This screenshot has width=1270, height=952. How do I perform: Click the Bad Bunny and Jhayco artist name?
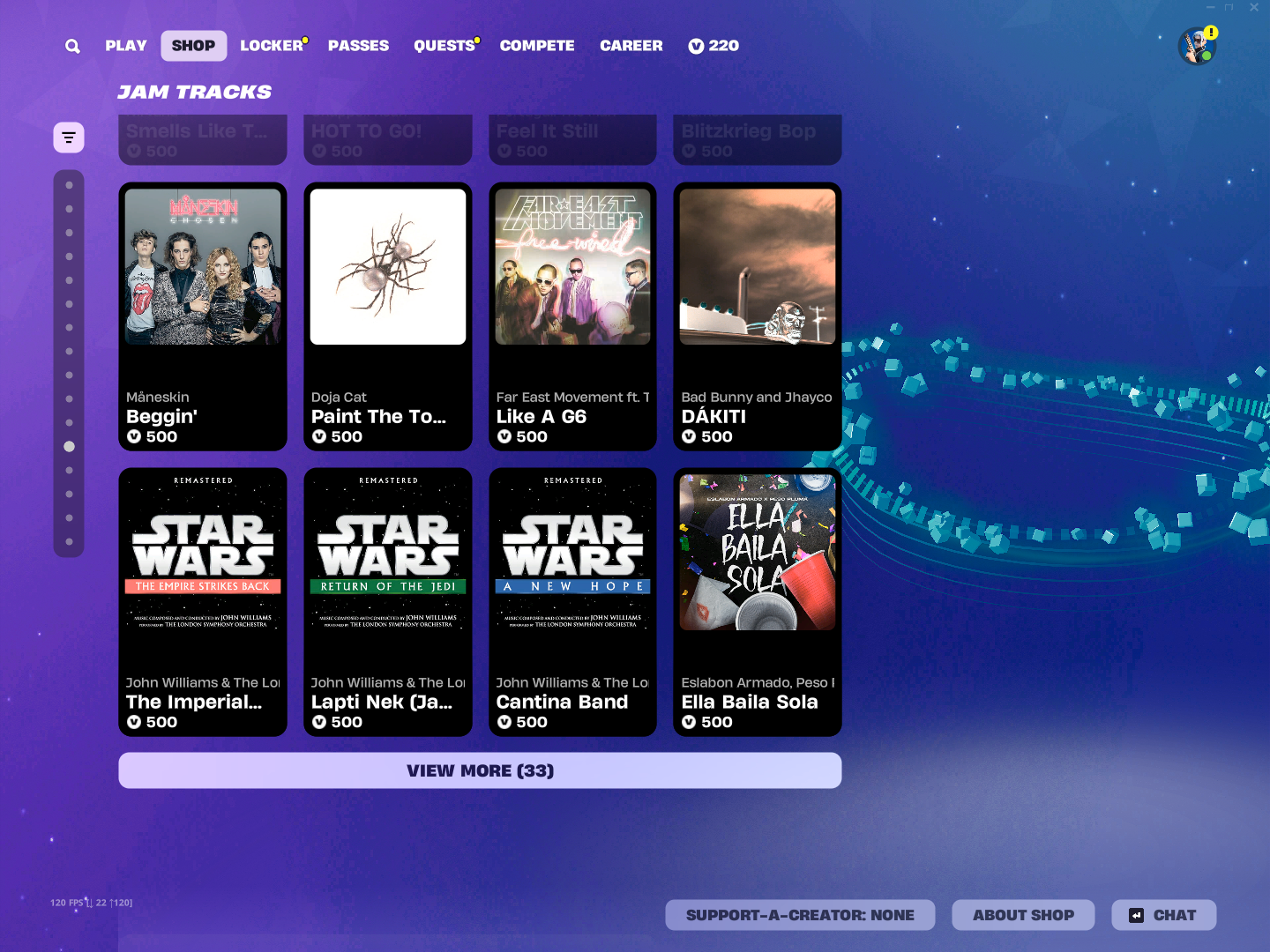click(x=757, y=398)
